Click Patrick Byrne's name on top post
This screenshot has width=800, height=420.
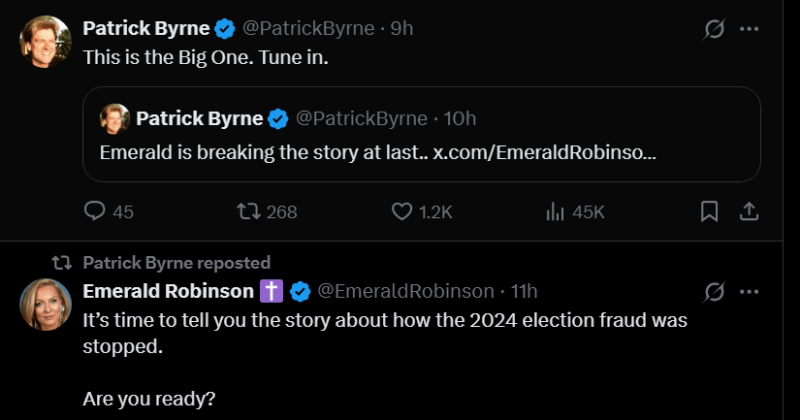point(146,28)
